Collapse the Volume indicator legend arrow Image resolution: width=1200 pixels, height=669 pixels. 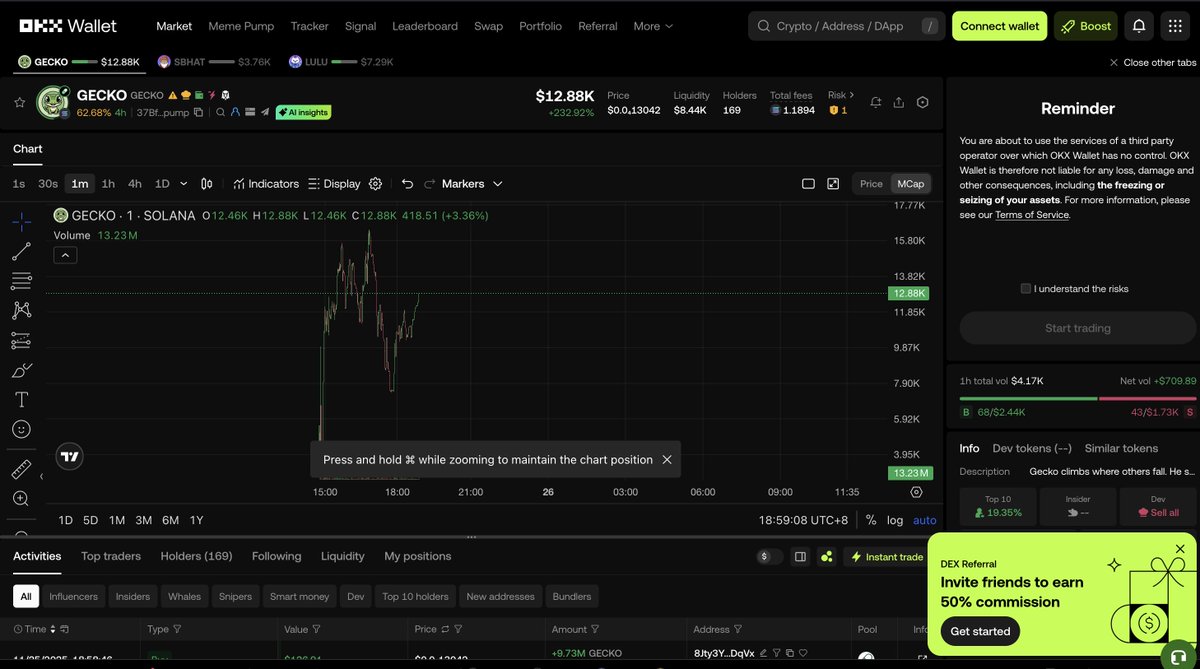pyautogui.click(x=64, y=255)
